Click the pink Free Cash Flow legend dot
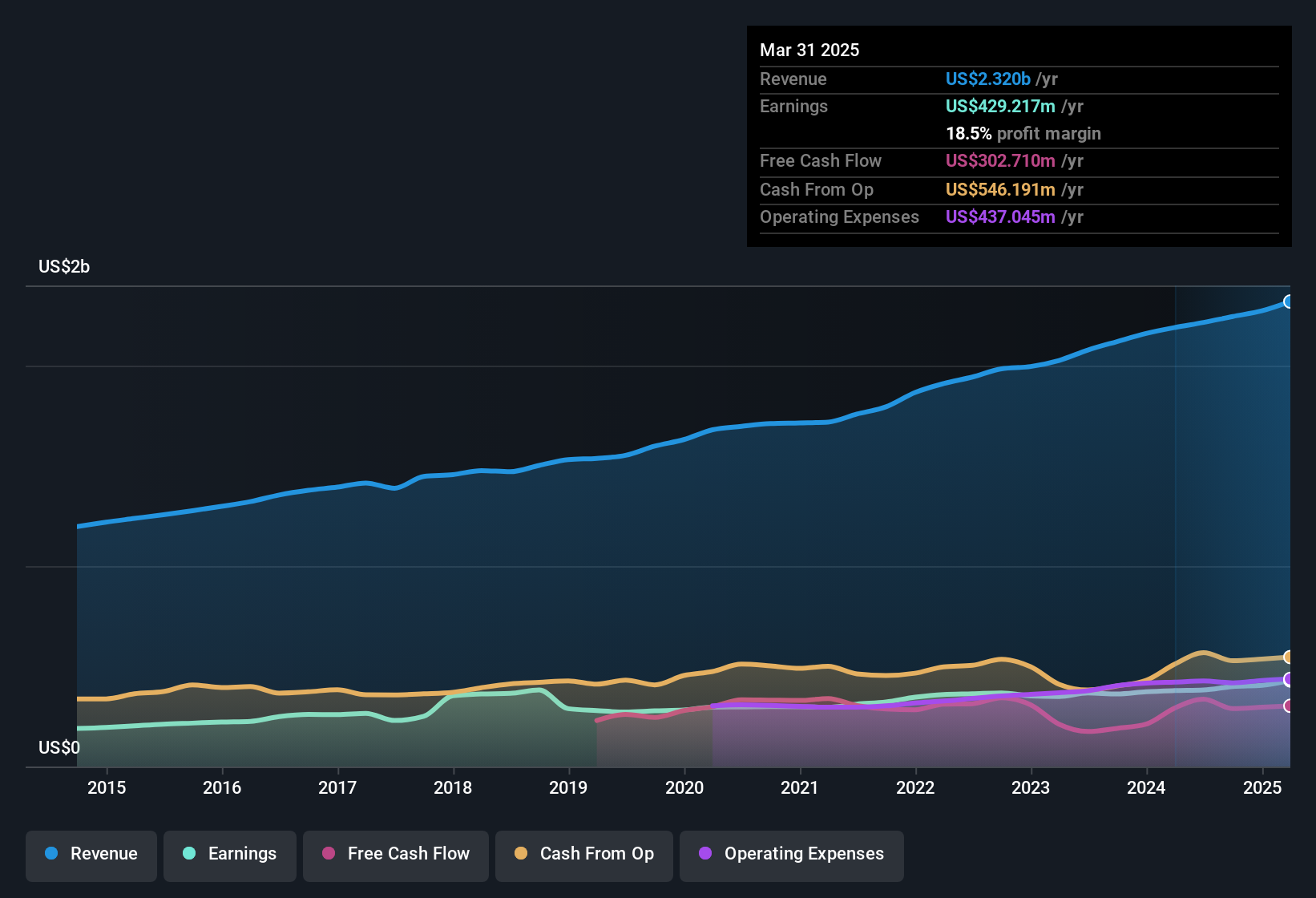1316x898 pixels. point(329,853)
